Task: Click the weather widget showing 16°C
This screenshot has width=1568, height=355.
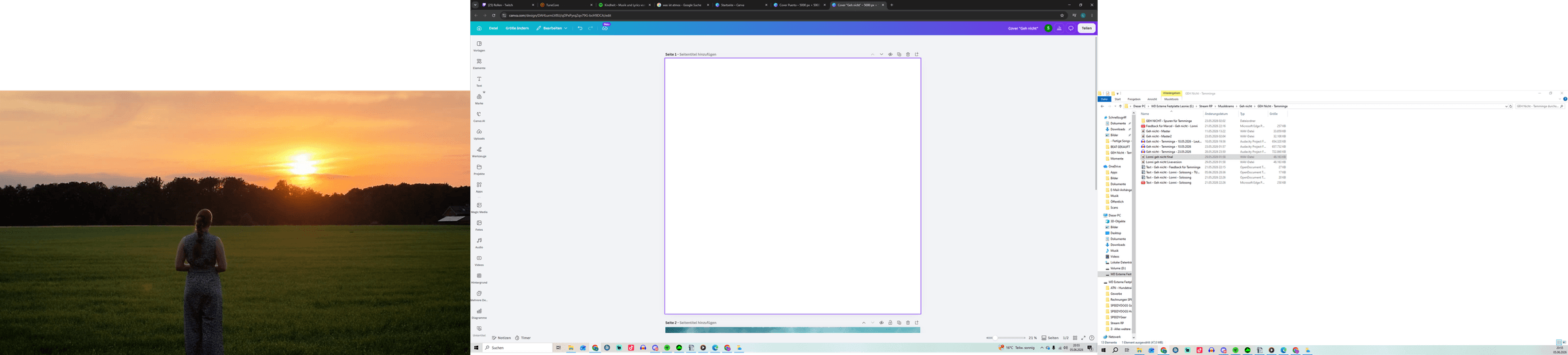Action: [1017, 348]
